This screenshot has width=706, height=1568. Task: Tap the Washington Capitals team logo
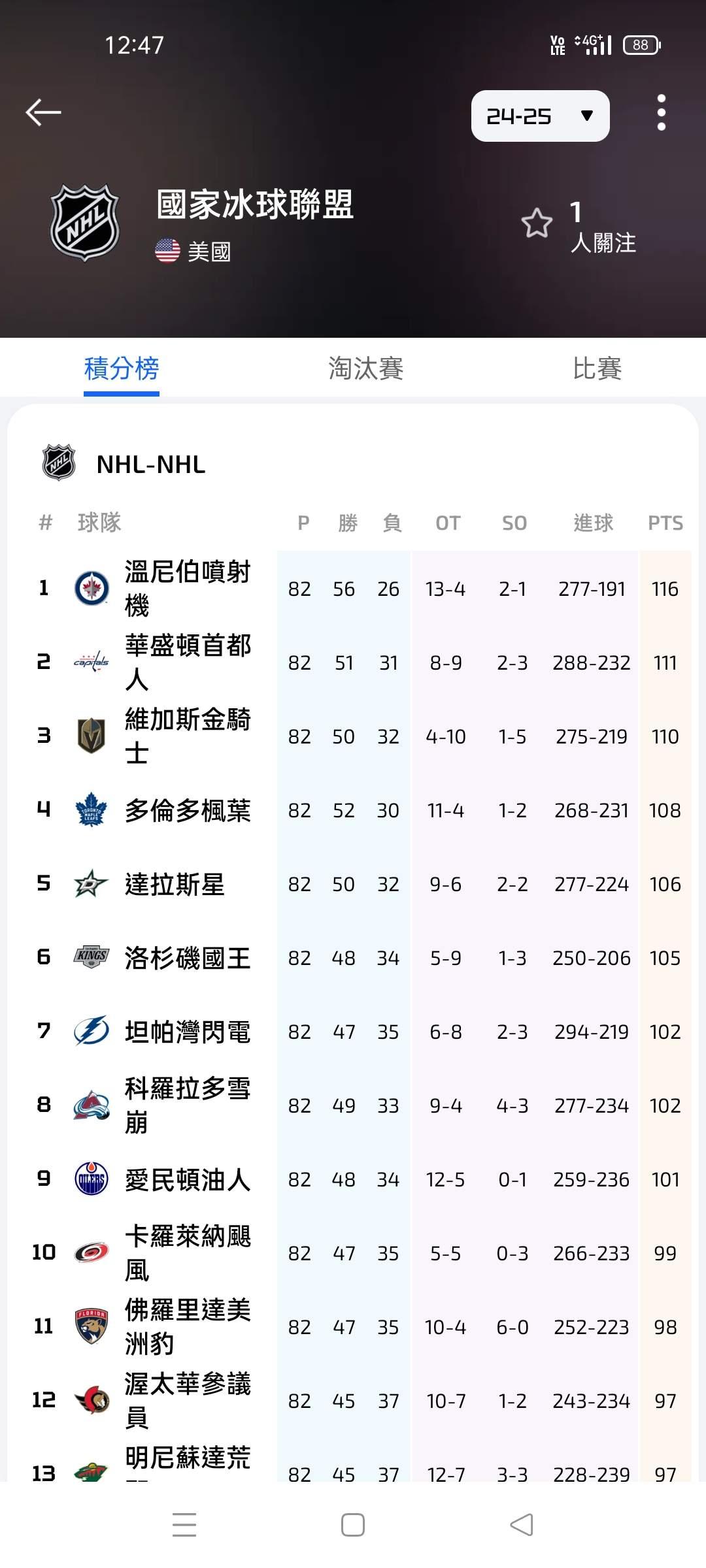pyautogui.click(x=92, y=662)
